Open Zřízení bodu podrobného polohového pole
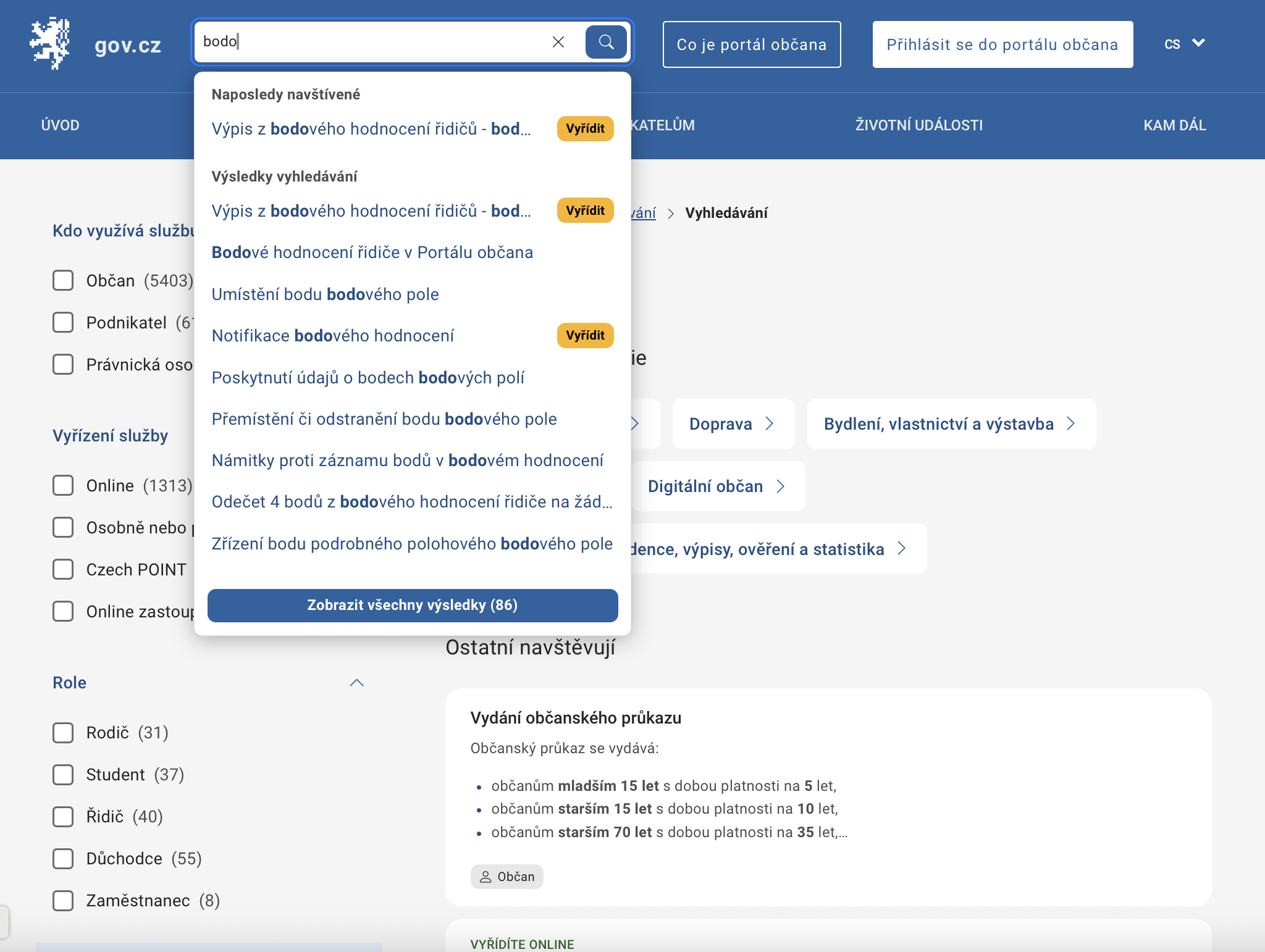This screenshot has width=1265, height=952. (412, 543)
